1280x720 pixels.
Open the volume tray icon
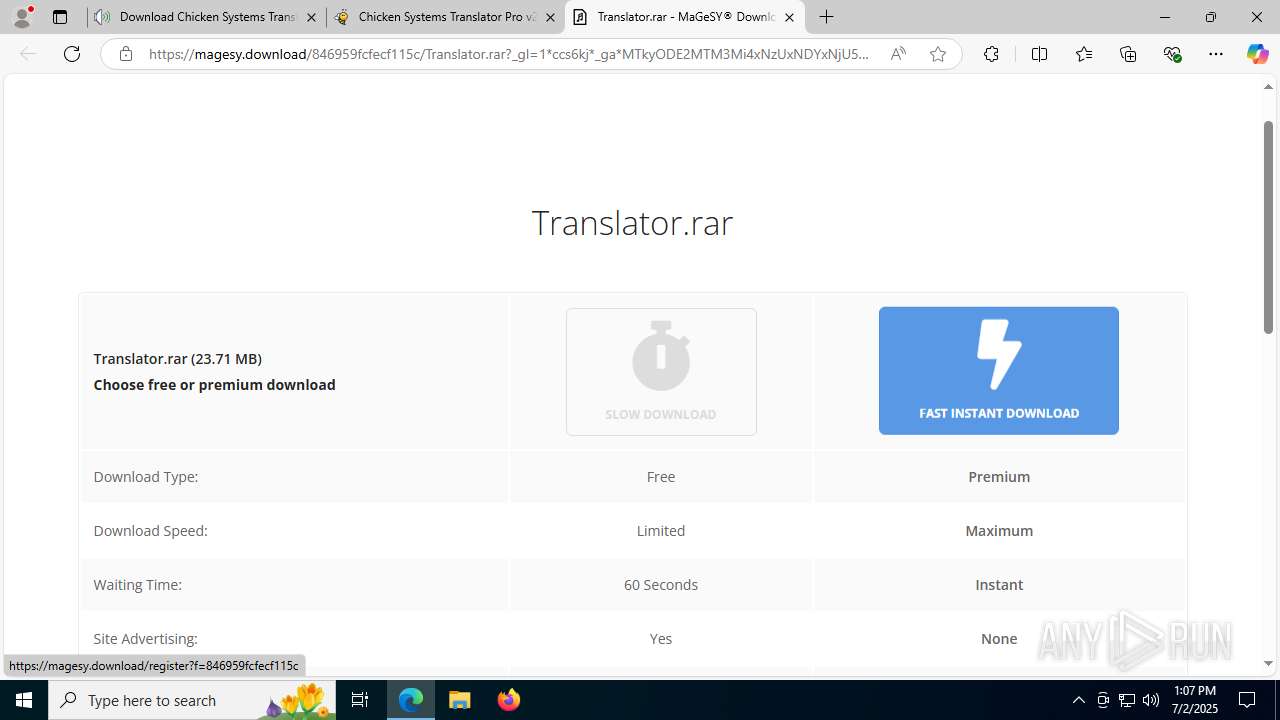click(x=1151, y=700)
